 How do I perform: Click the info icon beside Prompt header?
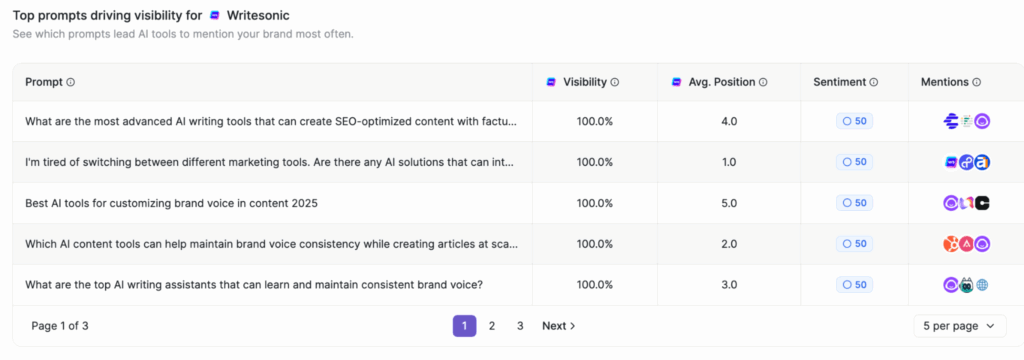pyautogui.click(x=71, y=82)
